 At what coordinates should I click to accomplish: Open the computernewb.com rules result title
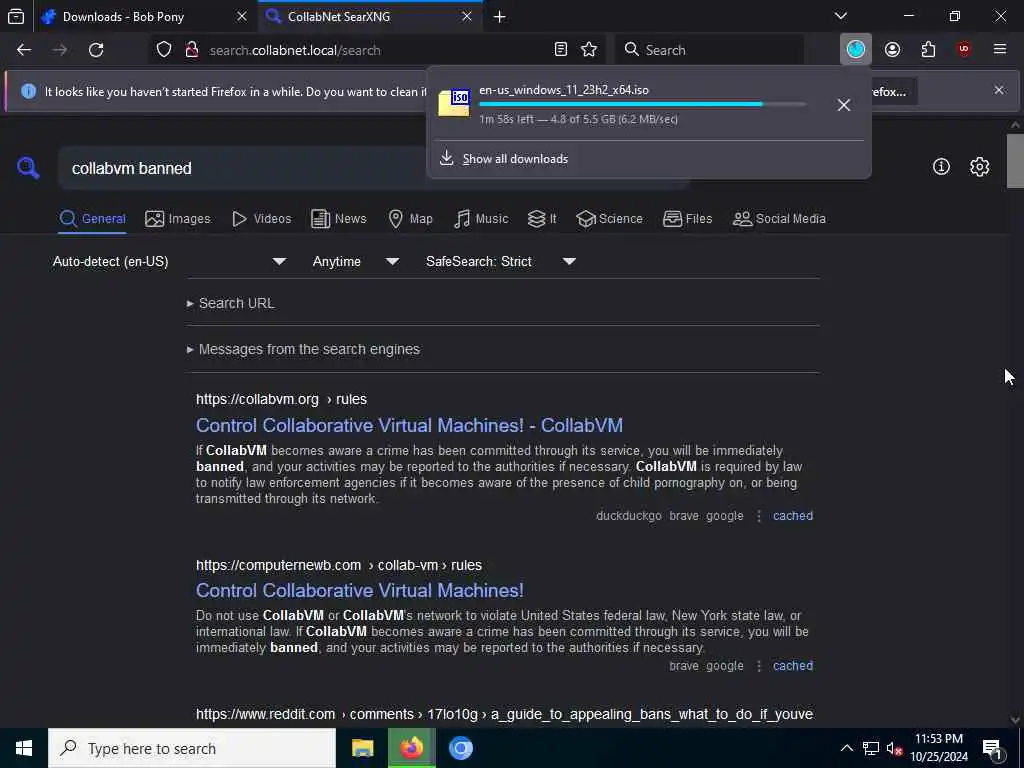pyautogui.click(x=360, y=590)
